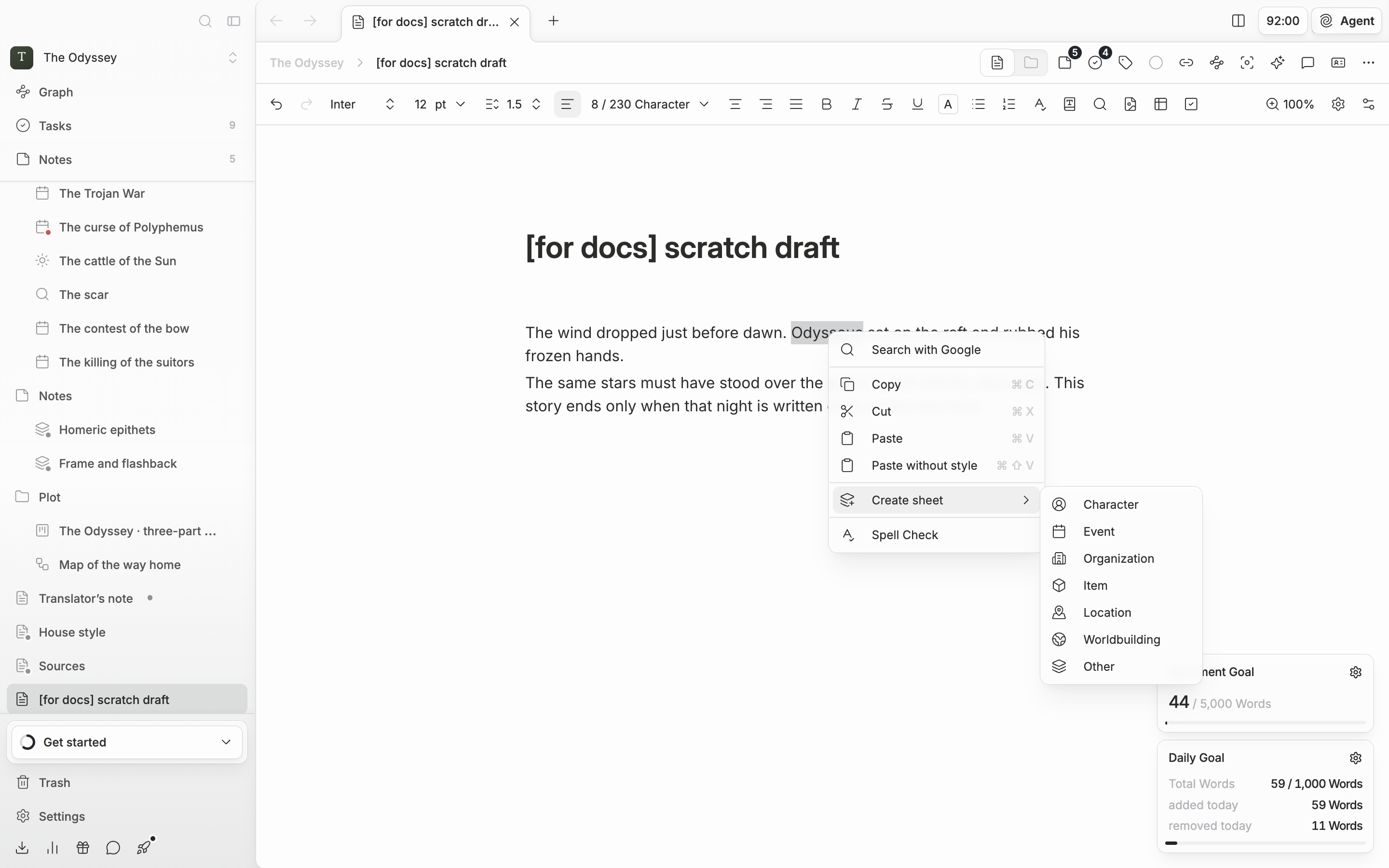Open the Inter font dropdown
1389x868 pixels.
(363, 104)
